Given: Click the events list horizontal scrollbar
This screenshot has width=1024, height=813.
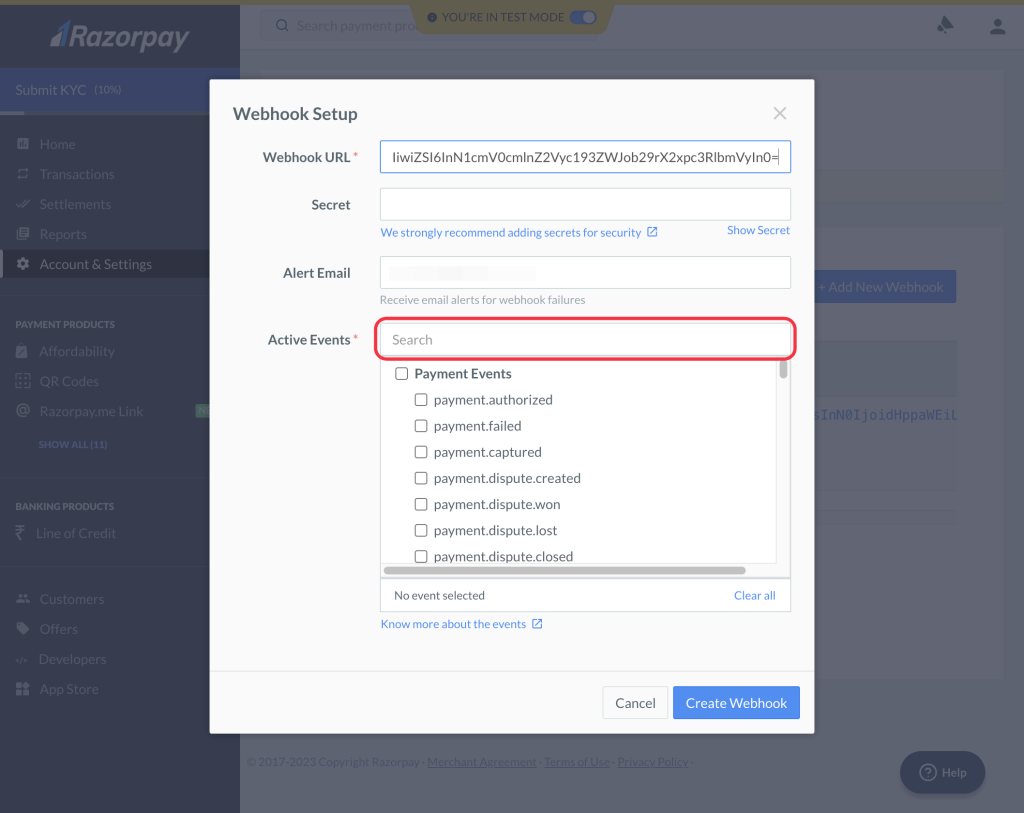Looking at the screenshot, I should click(564, 571).
